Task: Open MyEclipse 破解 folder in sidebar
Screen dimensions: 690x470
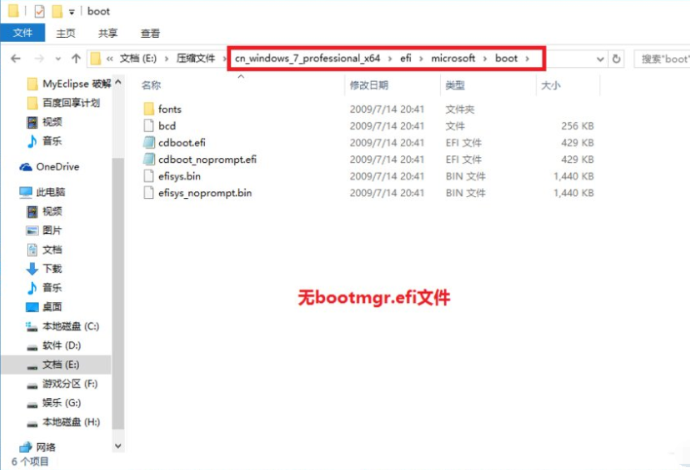Action: (x=68, y=84)
